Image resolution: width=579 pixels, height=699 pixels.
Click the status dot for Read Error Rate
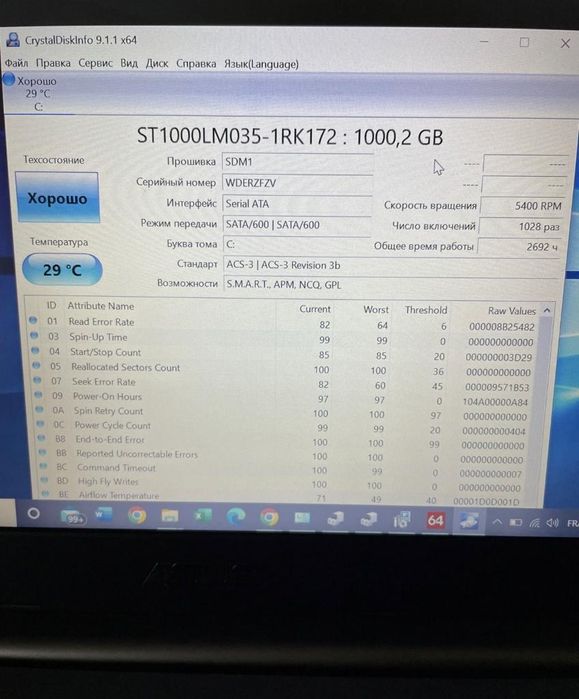click(x=33, y=320)
